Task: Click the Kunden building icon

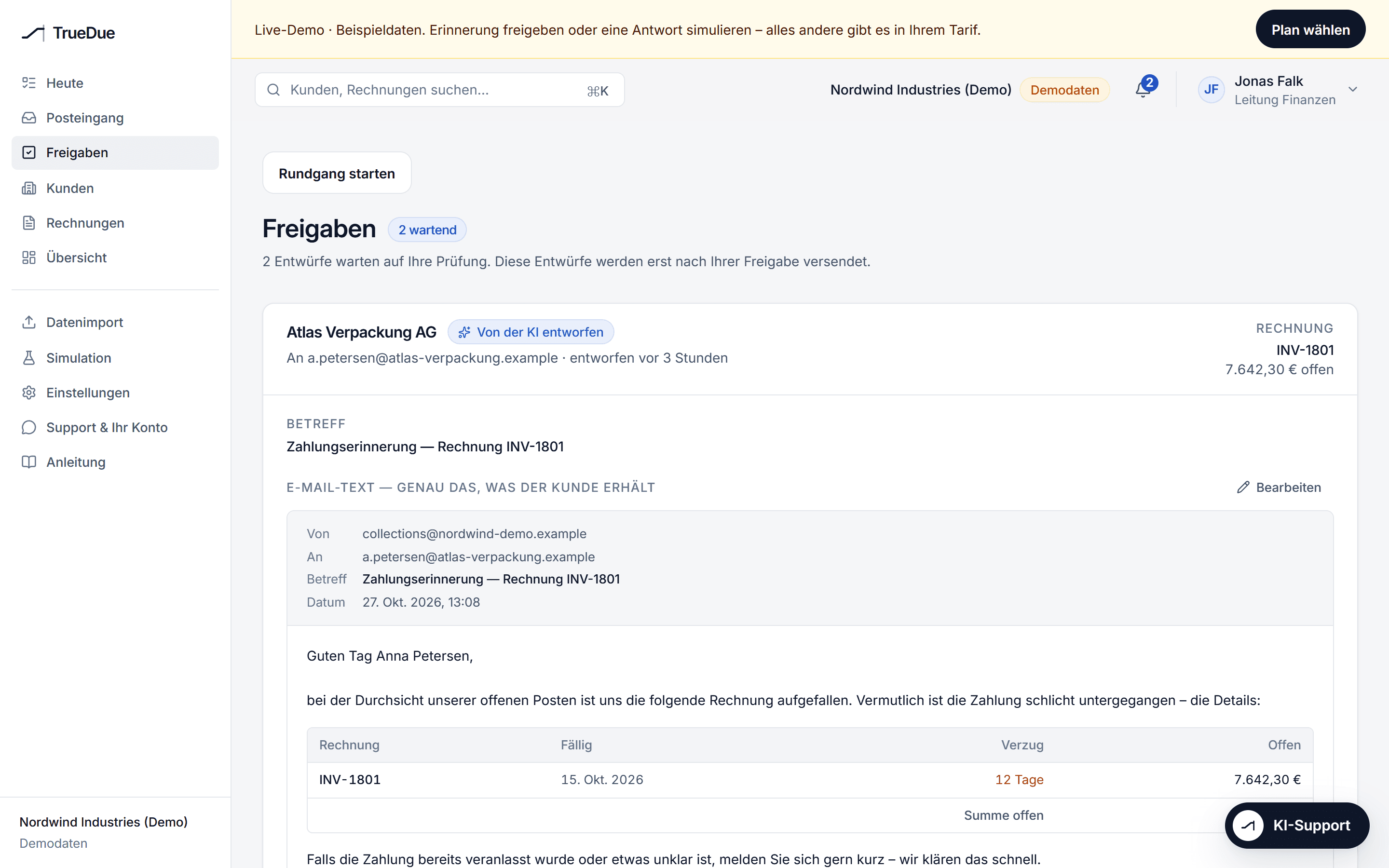Action: click(29, 188)
